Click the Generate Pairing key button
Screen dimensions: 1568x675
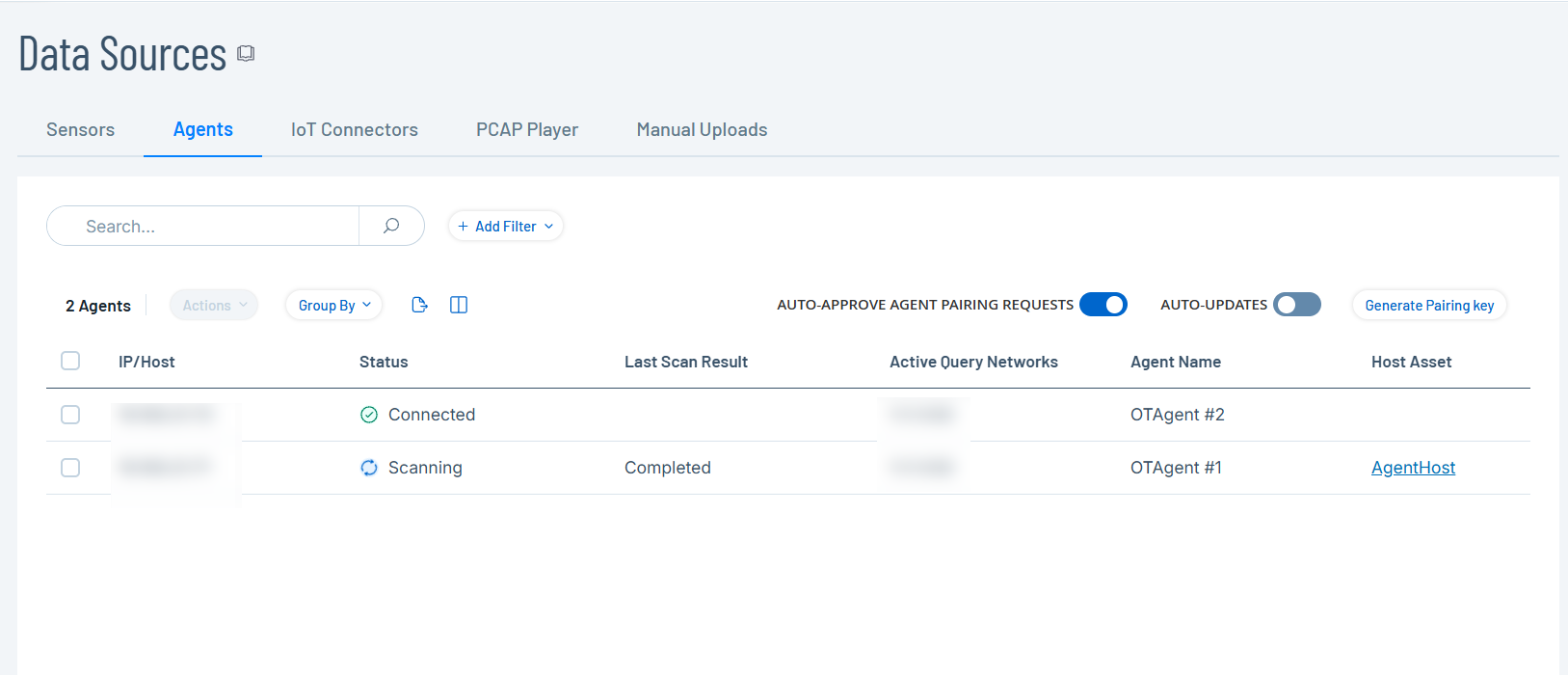1429,306
